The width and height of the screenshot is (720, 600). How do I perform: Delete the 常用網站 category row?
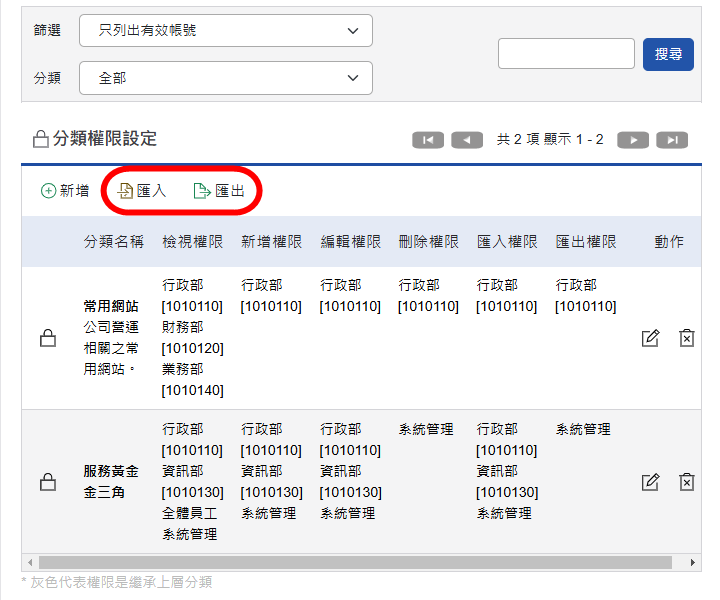point(686,338)
